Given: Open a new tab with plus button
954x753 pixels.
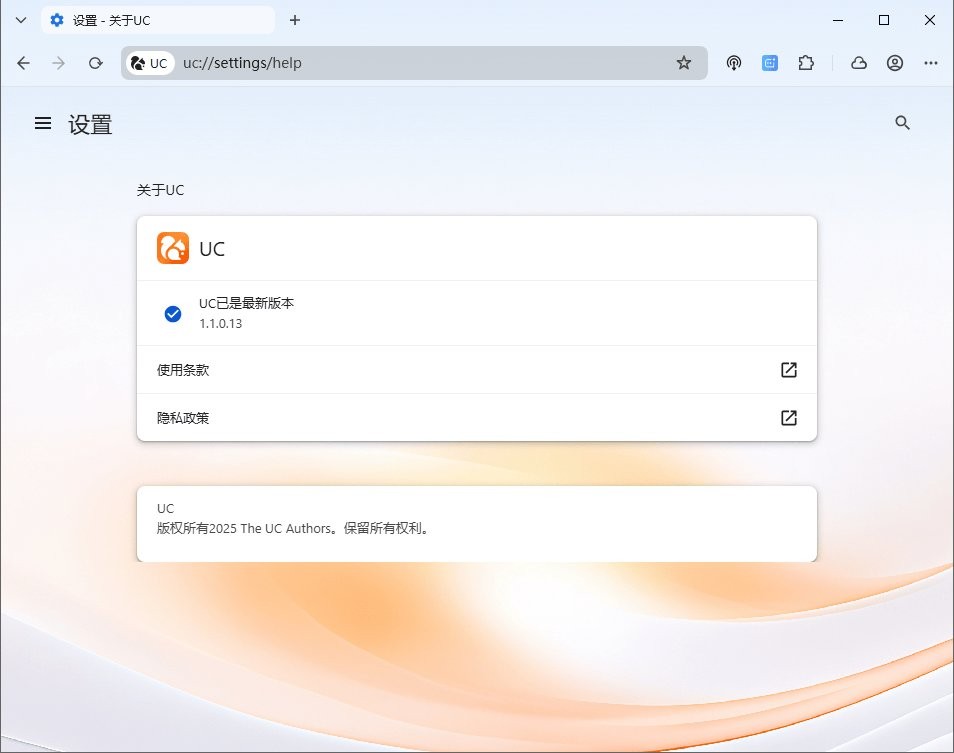Looking at the screenshot, I should [295, 20].
